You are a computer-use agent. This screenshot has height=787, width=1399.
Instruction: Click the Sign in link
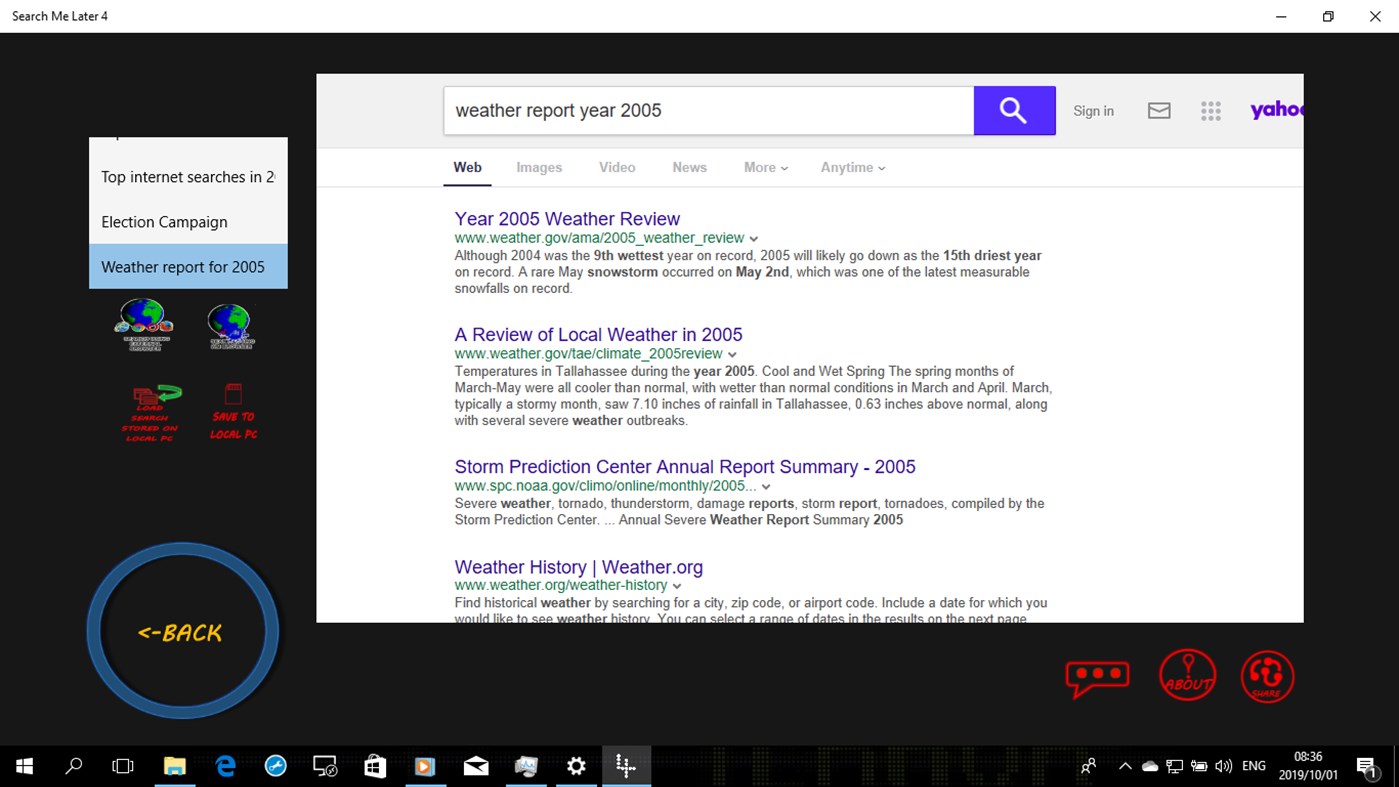click(x=1093, y=110)
